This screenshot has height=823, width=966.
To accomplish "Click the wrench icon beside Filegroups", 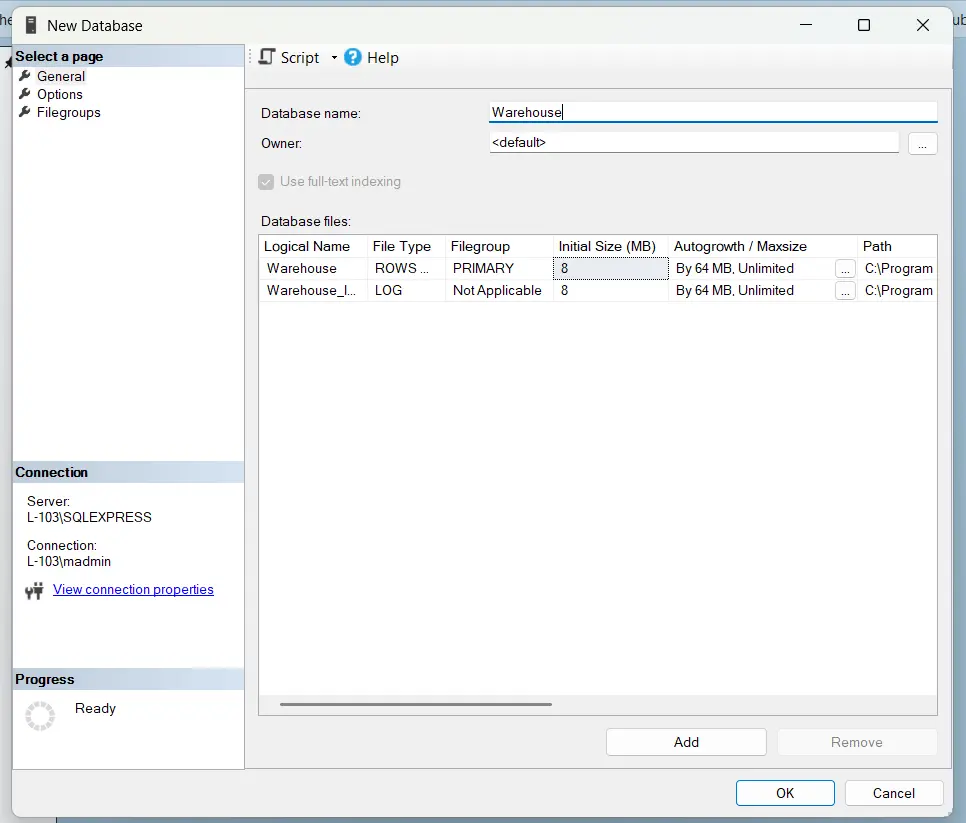I will coord(24,112).
